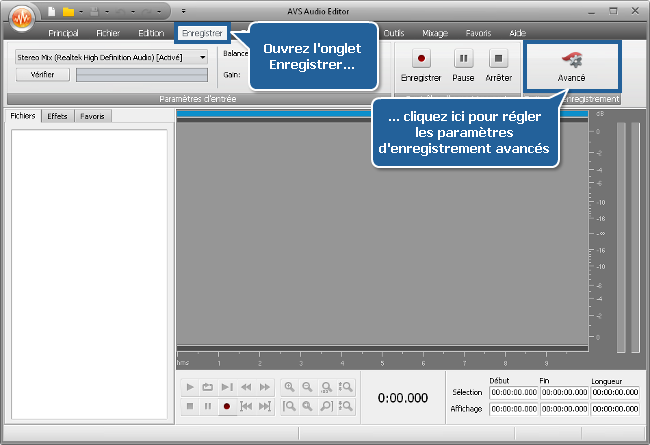Open the Avancé recording settings
This screenshot has width=650, height=445.
[x=571, y=66]
